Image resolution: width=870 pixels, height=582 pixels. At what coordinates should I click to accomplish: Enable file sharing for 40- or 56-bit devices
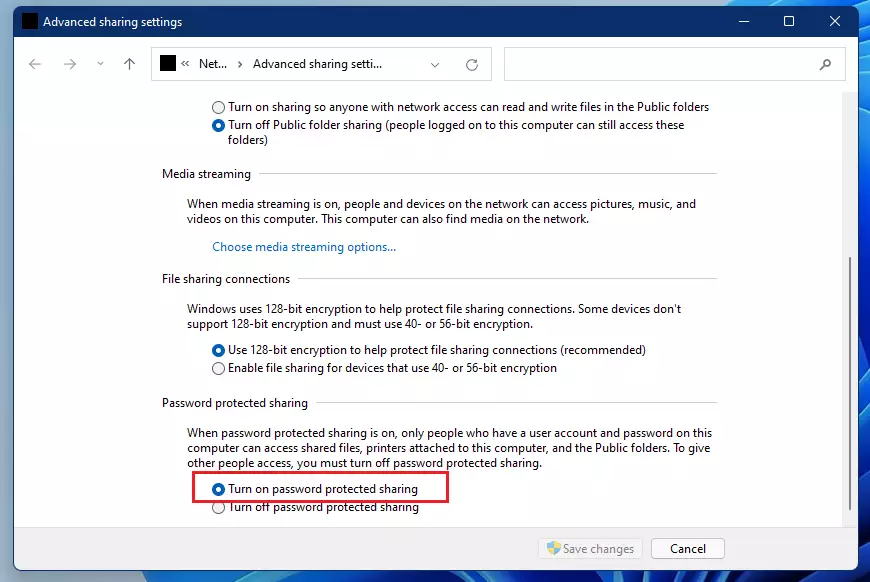[218, 368]
